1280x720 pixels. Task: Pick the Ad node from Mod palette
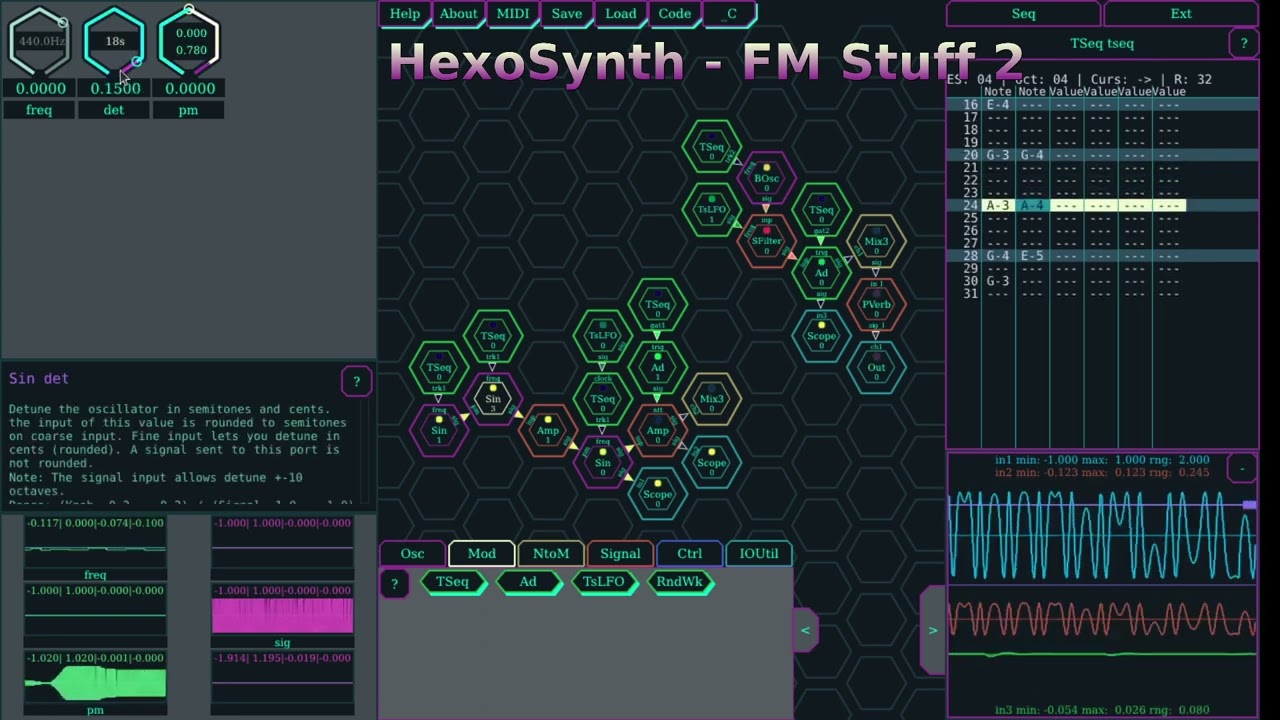(x=528, y=582)
